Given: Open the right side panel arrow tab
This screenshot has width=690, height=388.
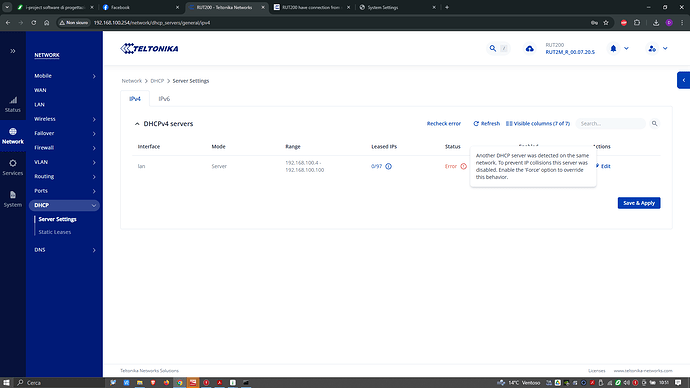Looking at the screenshot, I should click(x=683, y=80).
